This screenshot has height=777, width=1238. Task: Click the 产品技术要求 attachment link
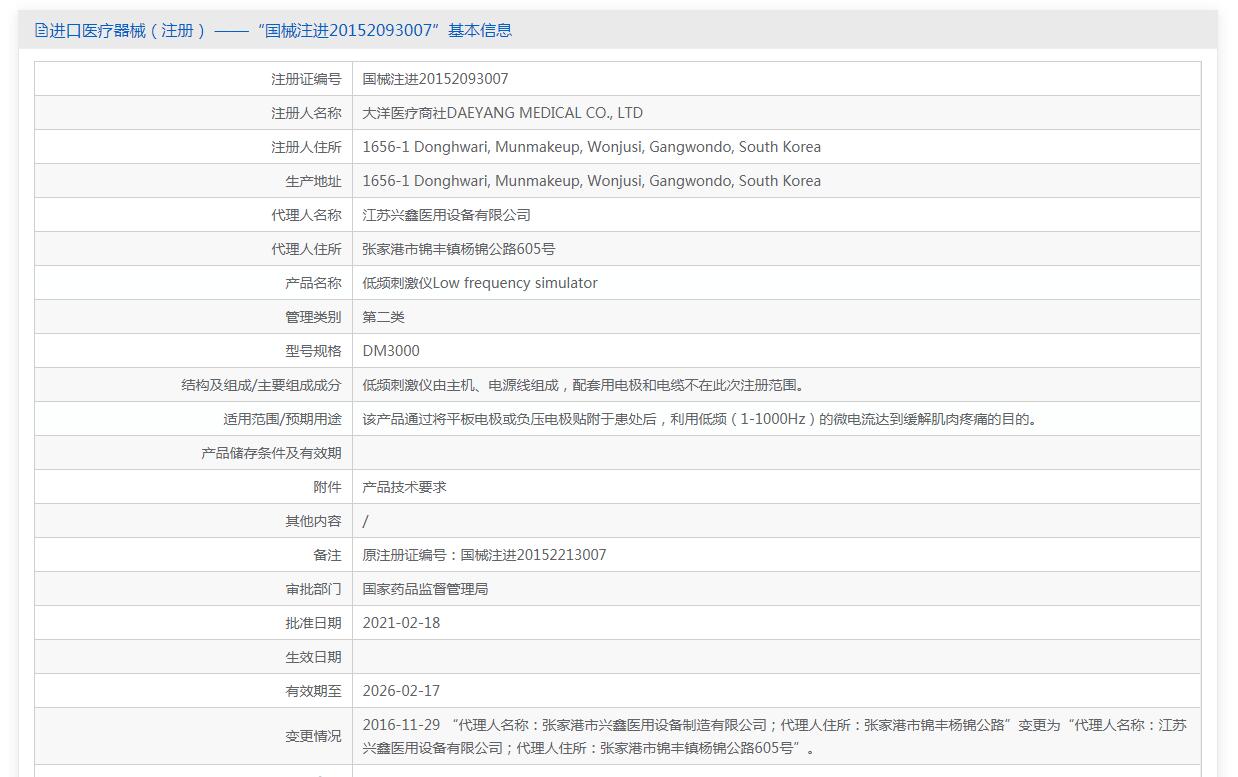point(404,487)
